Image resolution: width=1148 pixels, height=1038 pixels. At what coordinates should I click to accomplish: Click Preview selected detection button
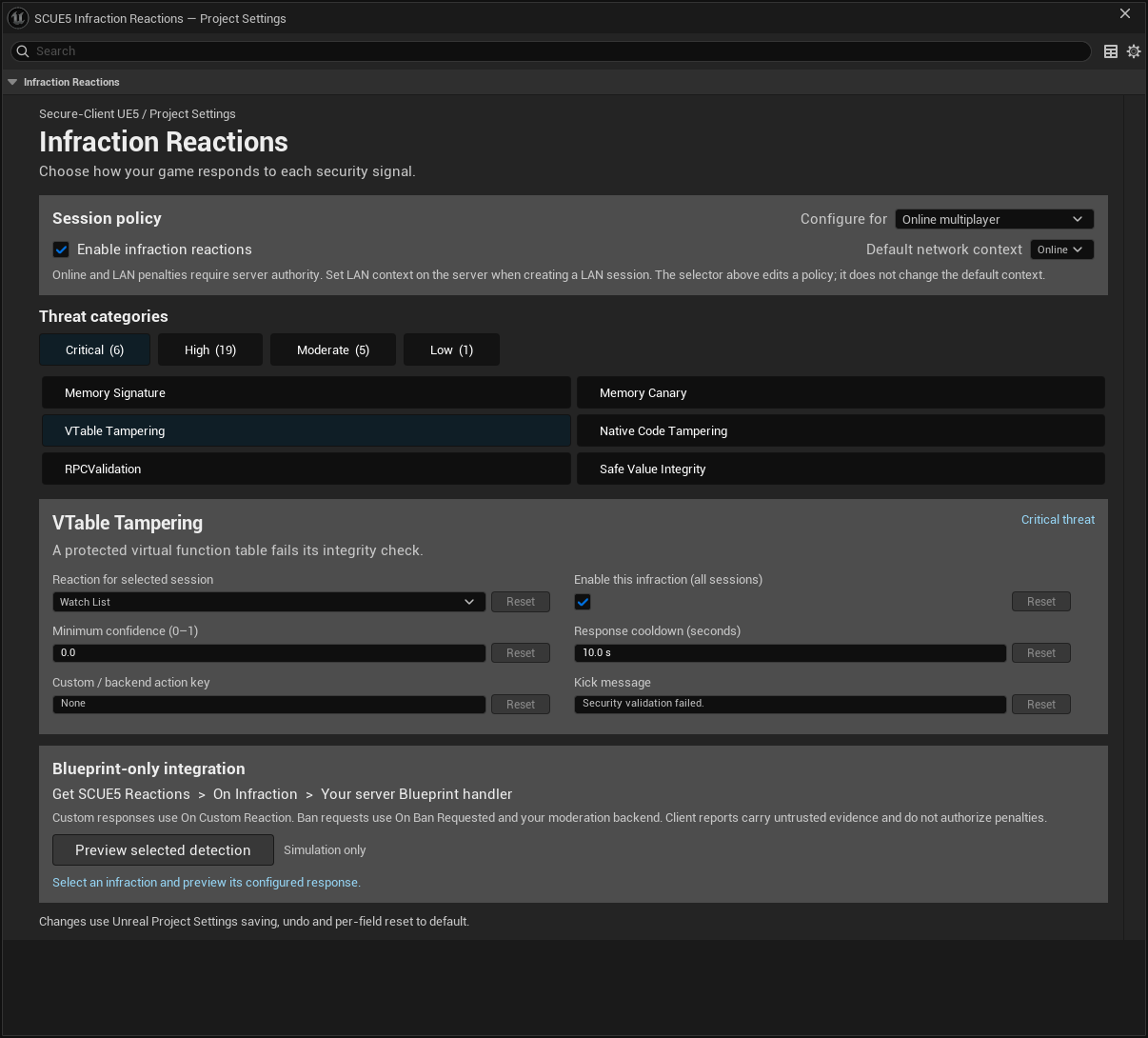163,849
